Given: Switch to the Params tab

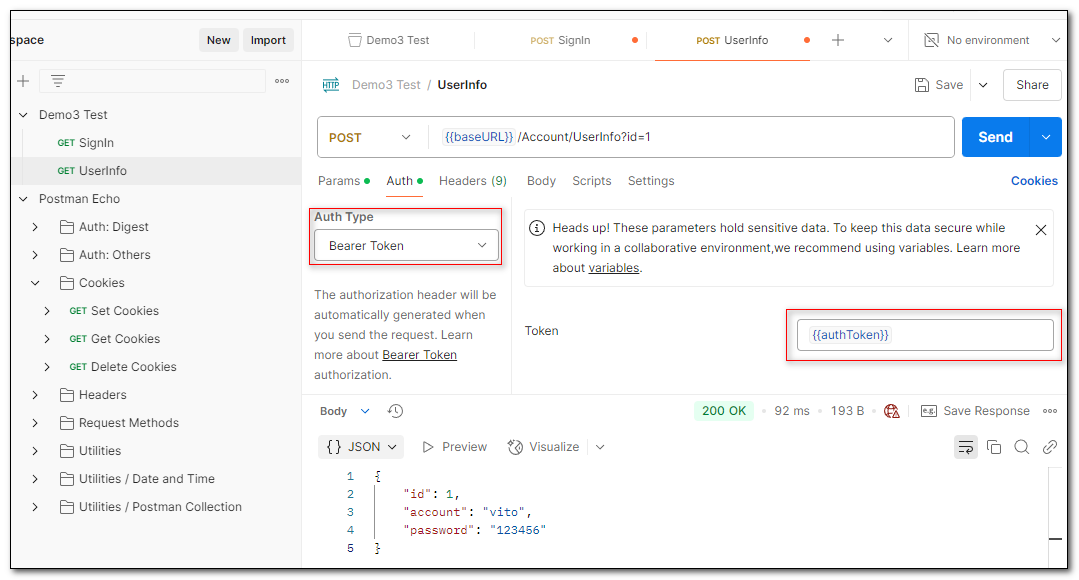Looking at the screenshot, I should pyautogui.click(x=343, y=181).
